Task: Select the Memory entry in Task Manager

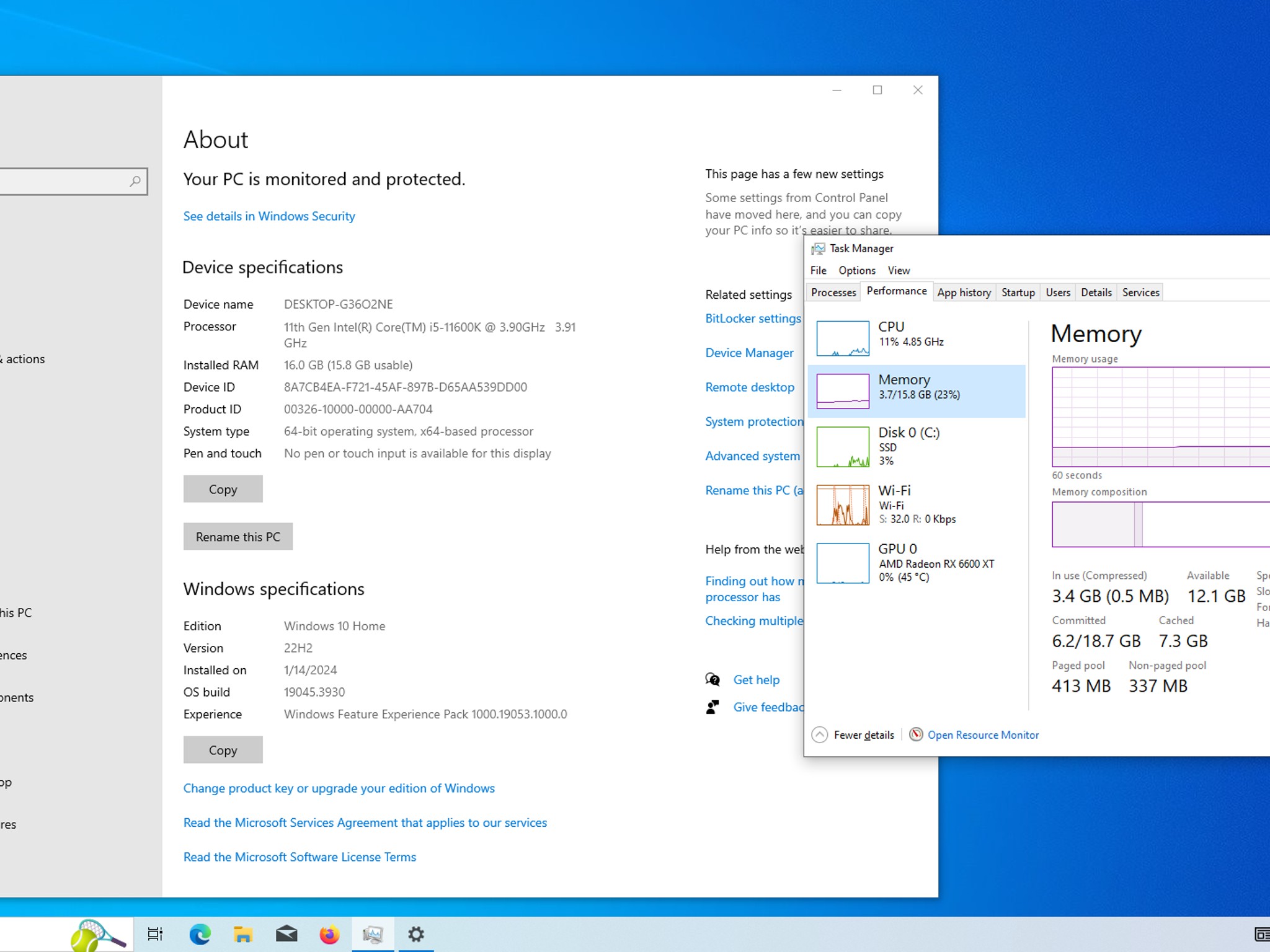Action: pos(916,391)
